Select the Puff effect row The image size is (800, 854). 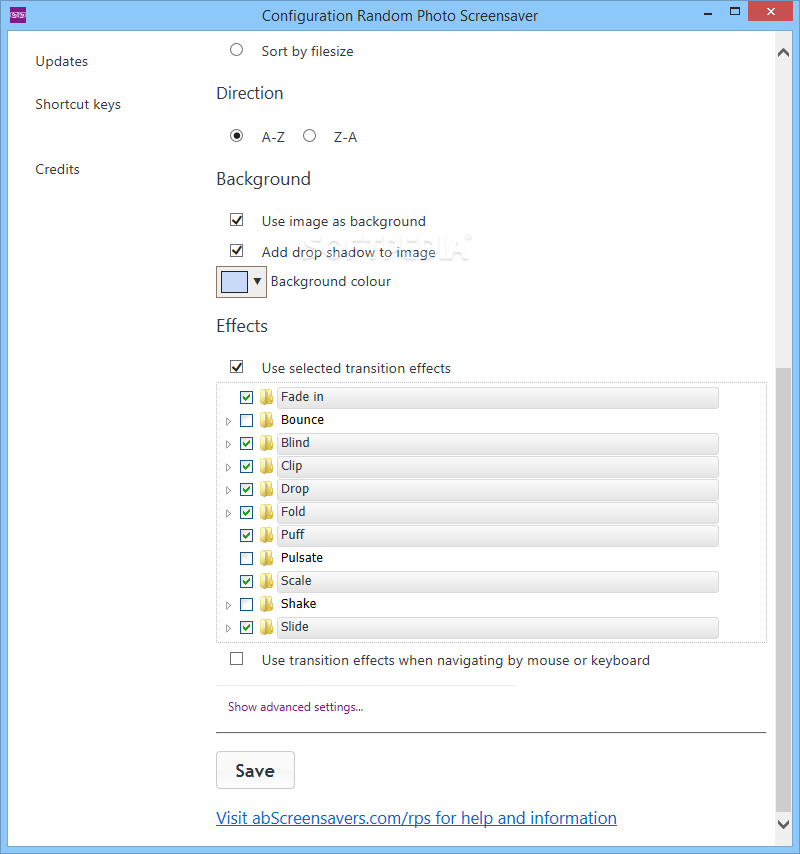[498, 535]
